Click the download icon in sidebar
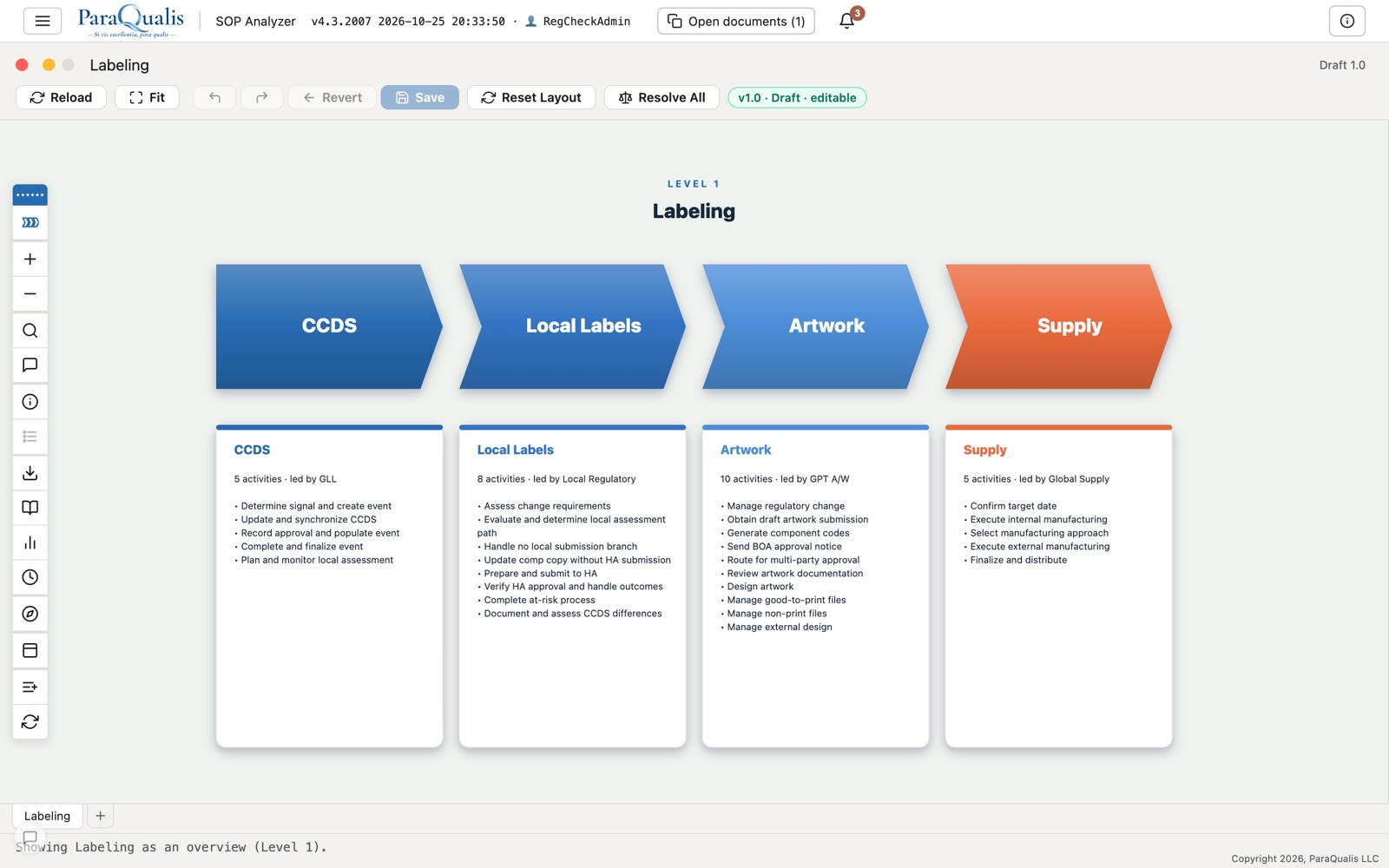 tap(30, 473)
